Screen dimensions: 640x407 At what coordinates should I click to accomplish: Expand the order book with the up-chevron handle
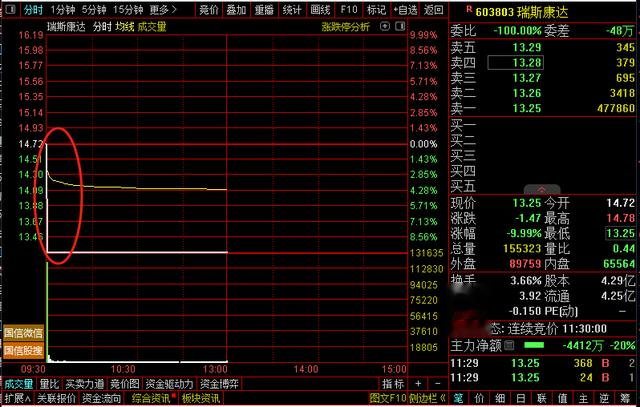pyautogui.click(x=542, y=190)
